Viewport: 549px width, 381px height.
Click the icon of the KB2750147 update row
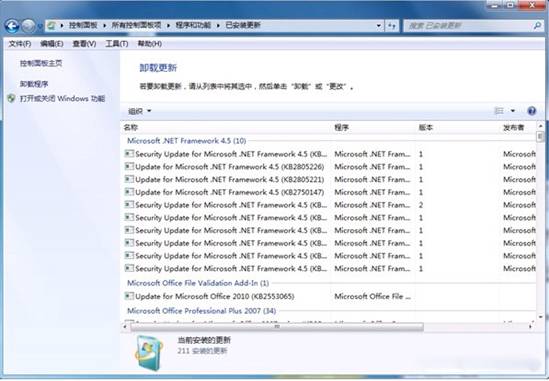(129, 192)
